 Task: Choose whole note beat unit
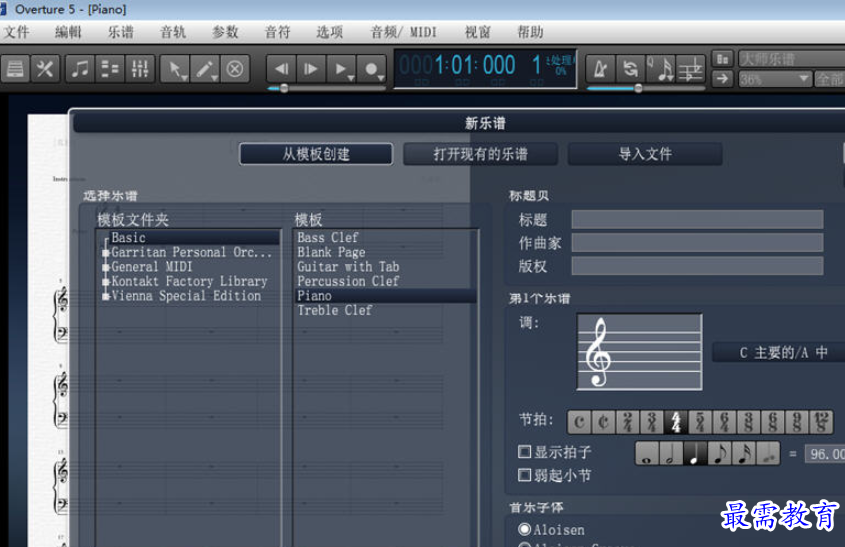[647, 454]
